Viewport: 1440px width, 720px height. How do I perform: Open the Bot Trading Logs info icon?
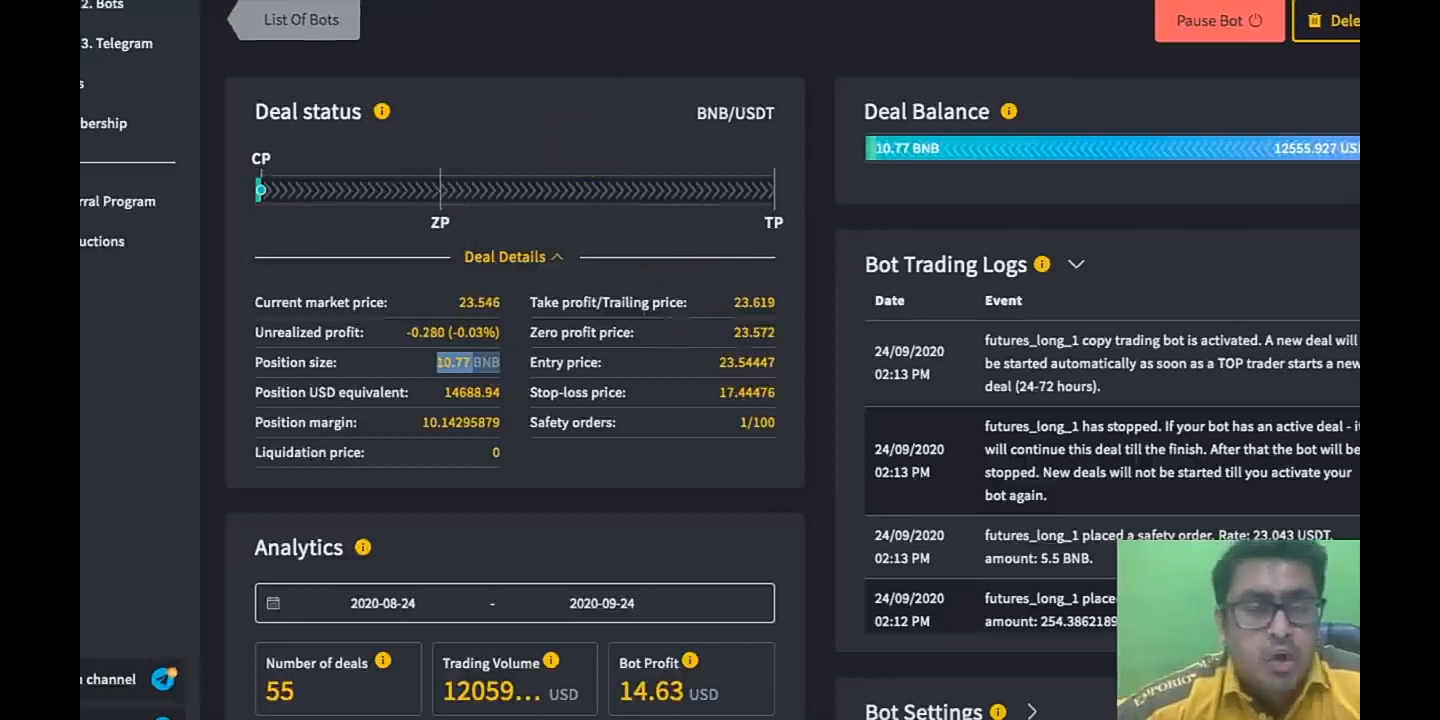(x=1042, y=264)
